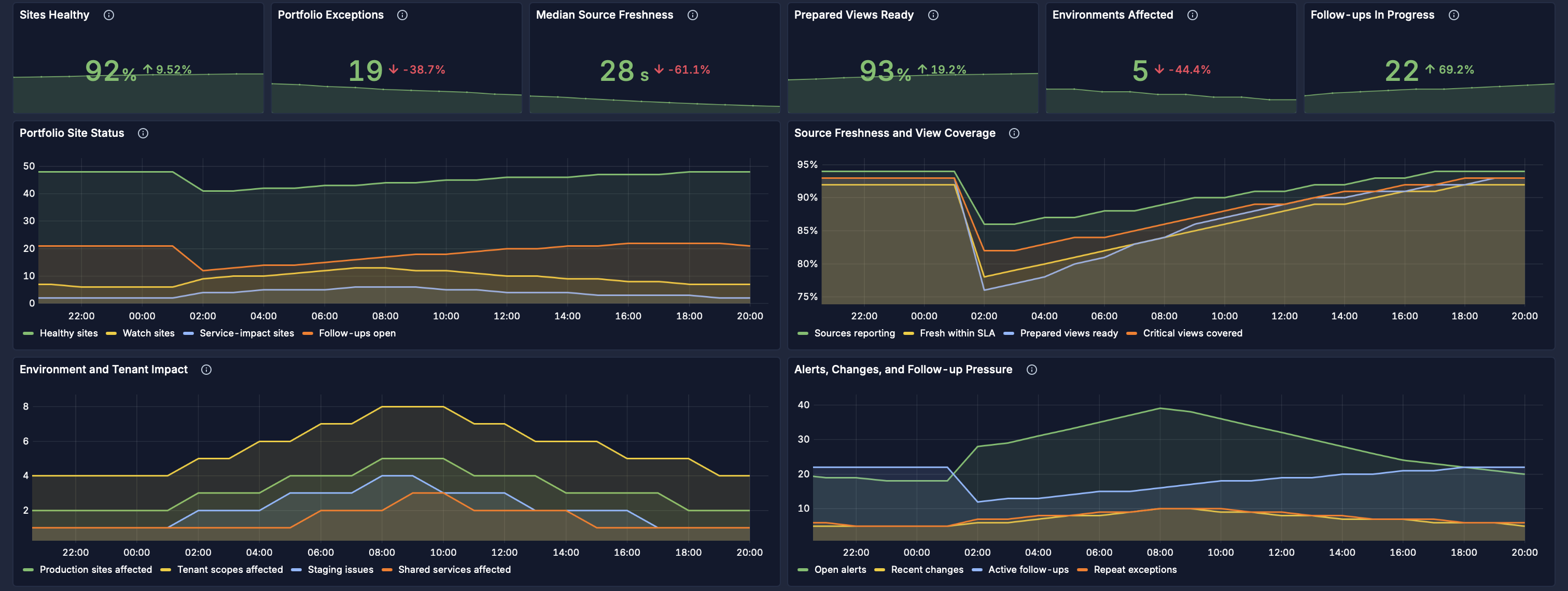
Task: Click the 92% Sites Healthy value
Action: point(111,71)
